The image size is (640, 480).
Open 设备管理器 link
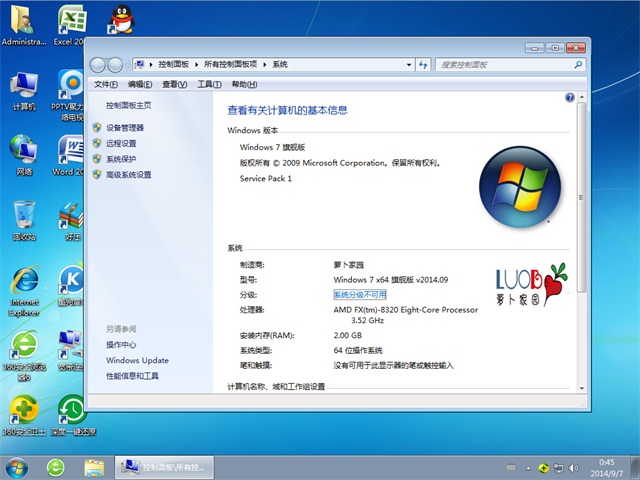125,128
